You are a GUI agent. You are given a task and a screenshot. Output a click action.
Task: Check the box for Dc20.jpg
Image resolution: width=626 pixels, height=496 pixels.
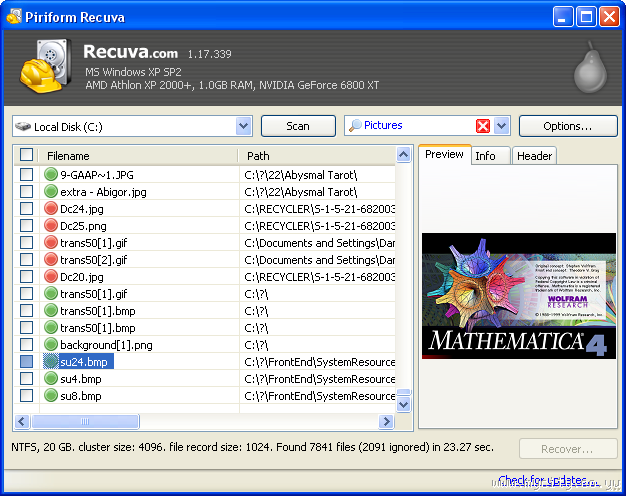click(26, 276)
